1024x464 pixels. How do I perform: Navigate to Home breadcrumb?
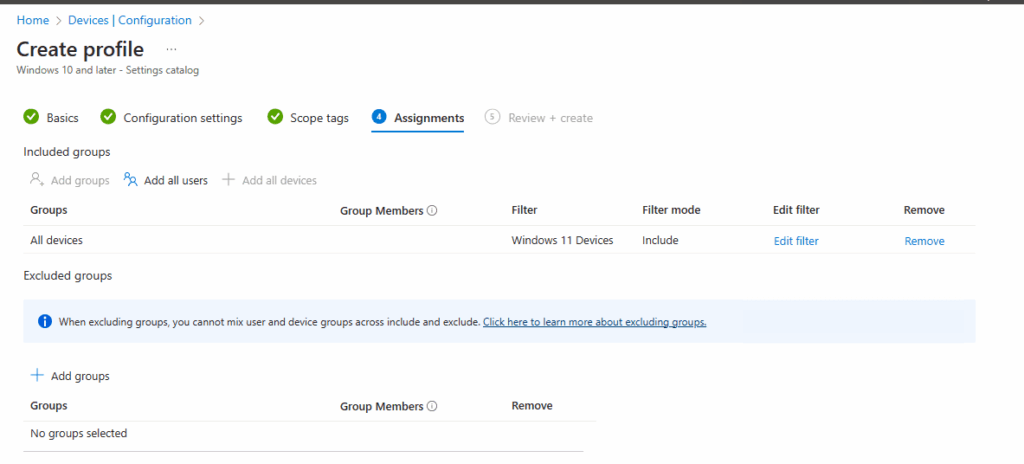pyautogui.click(x=33, y=20)
